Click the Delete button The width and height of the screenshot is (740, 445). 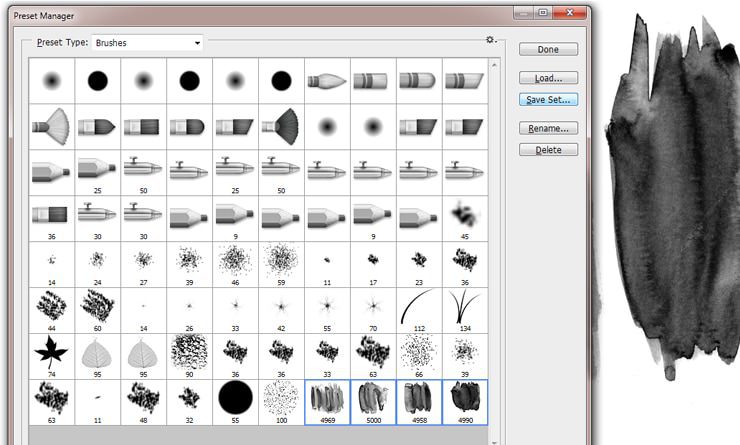(548, 150)
